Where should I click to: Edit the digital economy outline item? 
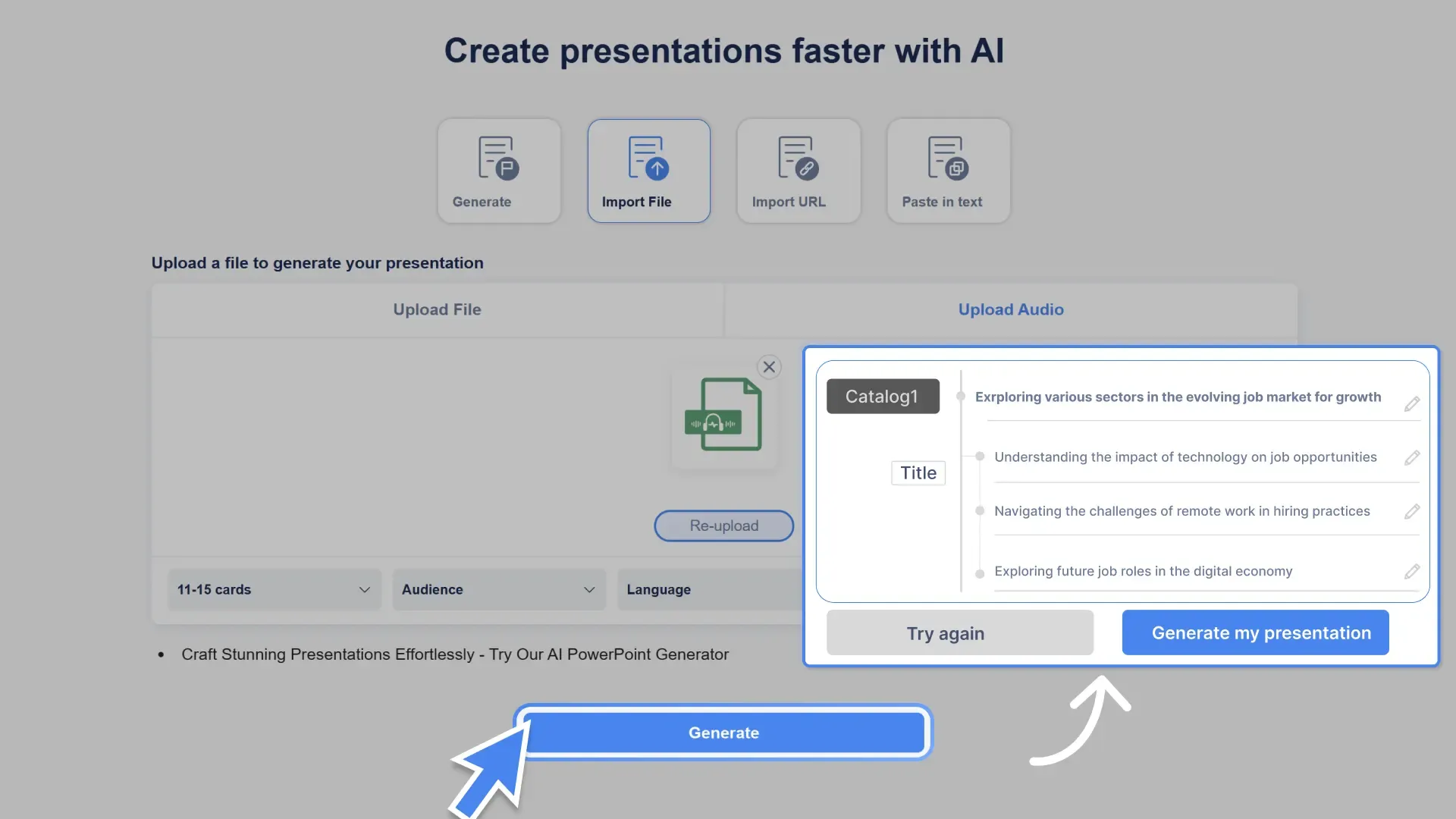pos(1412,572)
